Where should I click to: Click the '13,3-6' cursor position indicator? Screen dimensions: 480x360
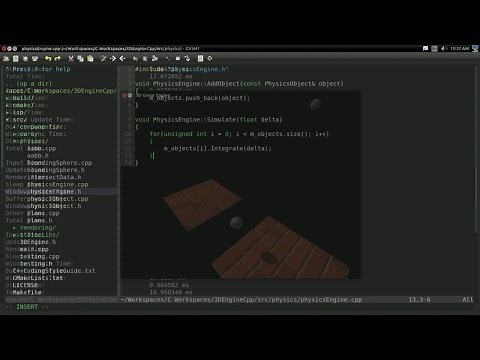point(419,300)
